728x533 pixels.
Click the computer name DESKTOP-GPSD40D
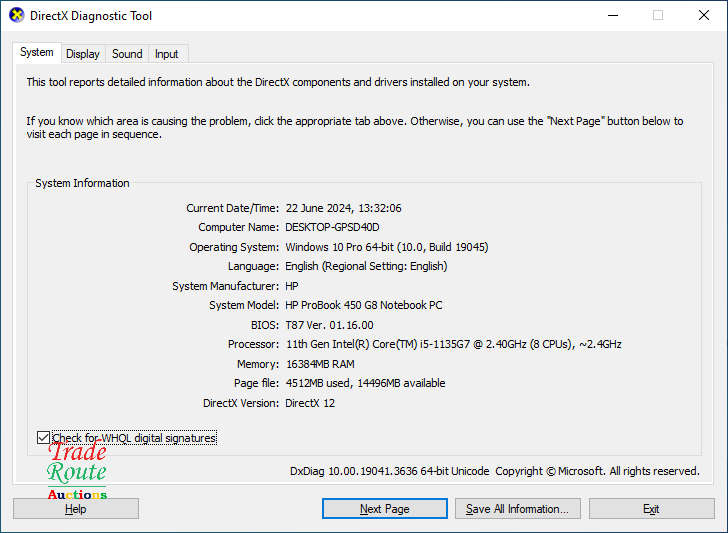pyautogui.click(x=332, y=228)
